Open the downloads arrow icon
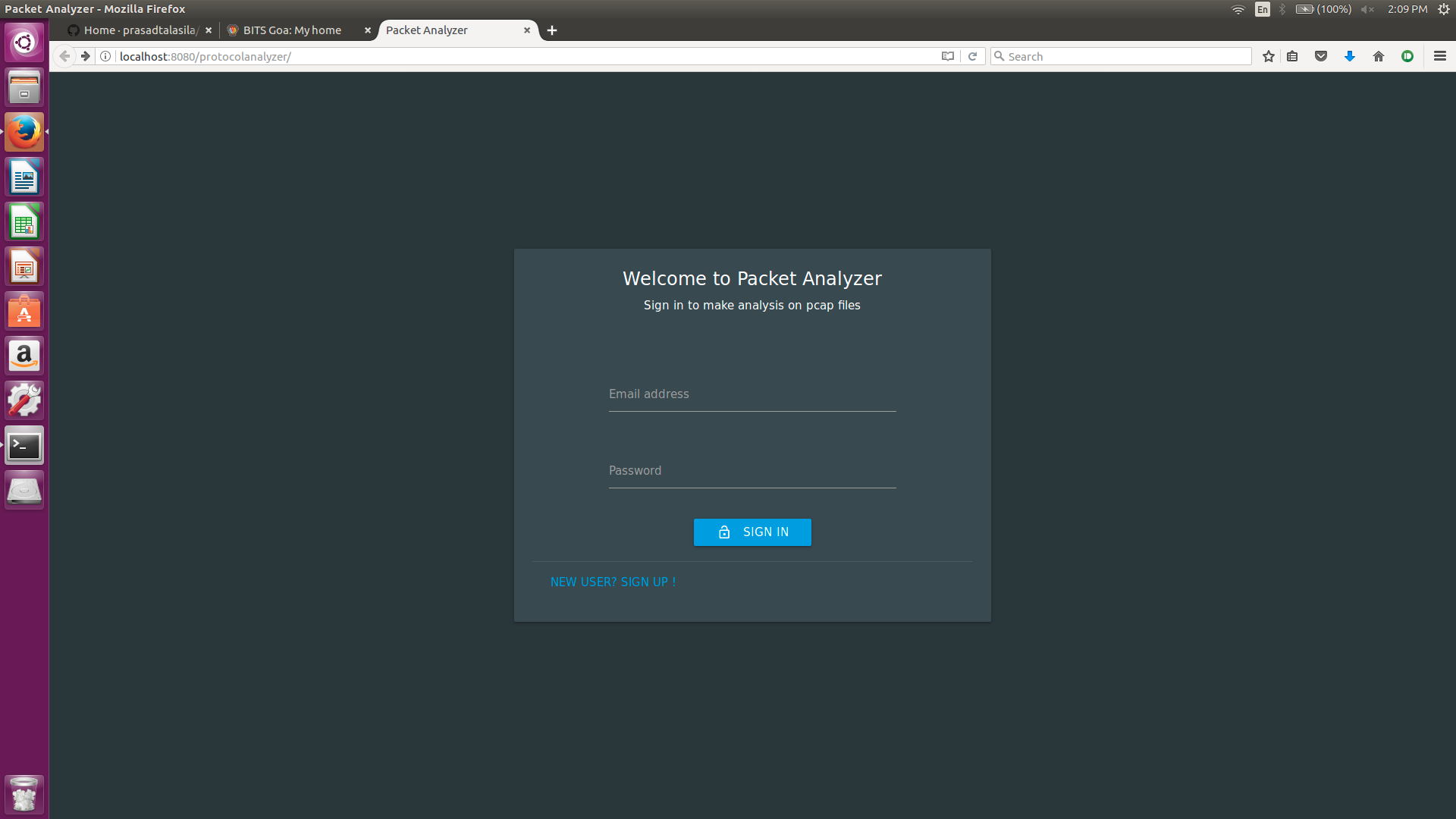Viewport: 1456px width, 819px height. (1350, 56)
